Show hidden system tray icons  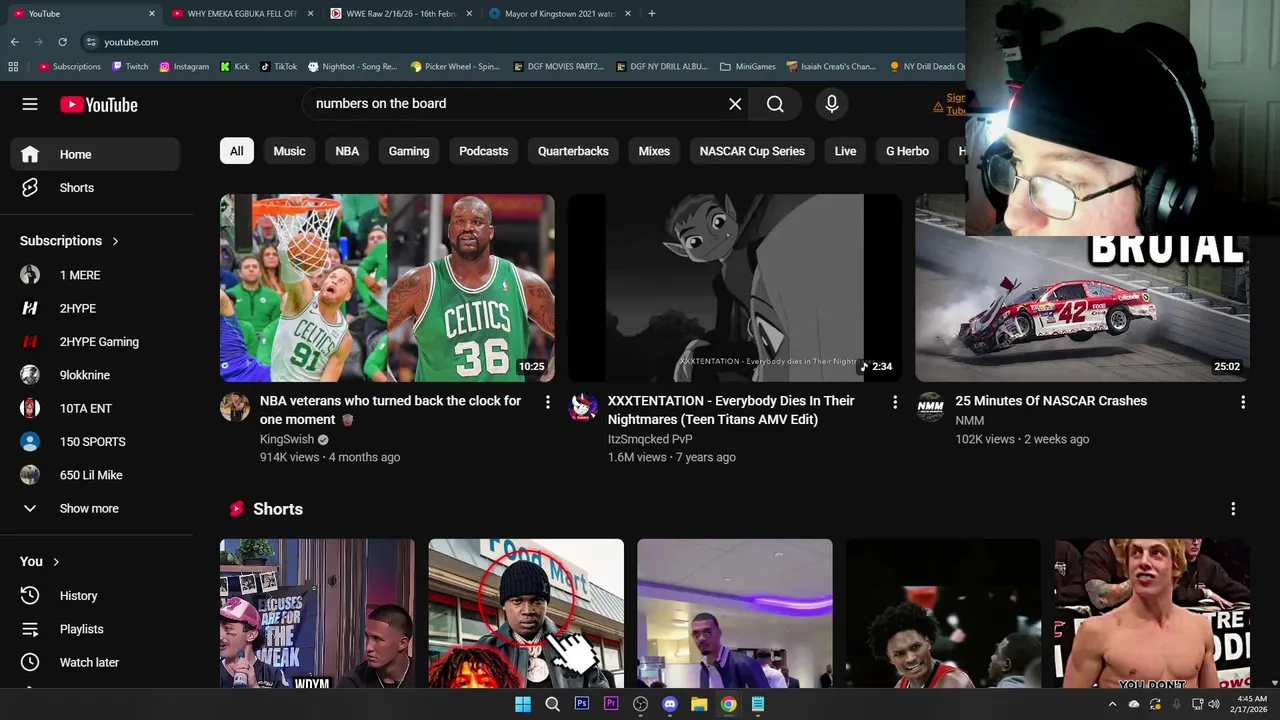coord(1112,704)
